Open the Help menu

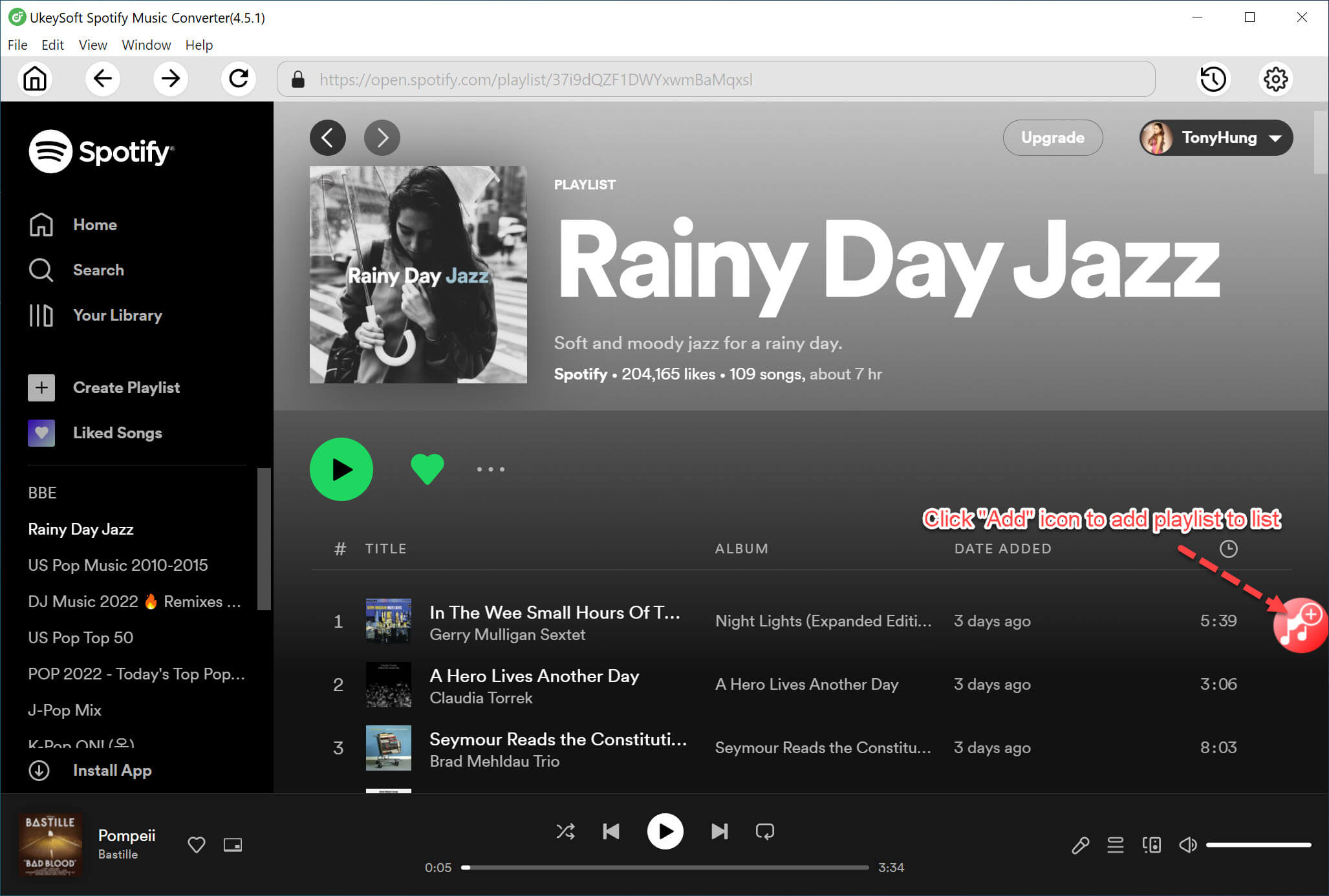(199, 45)
